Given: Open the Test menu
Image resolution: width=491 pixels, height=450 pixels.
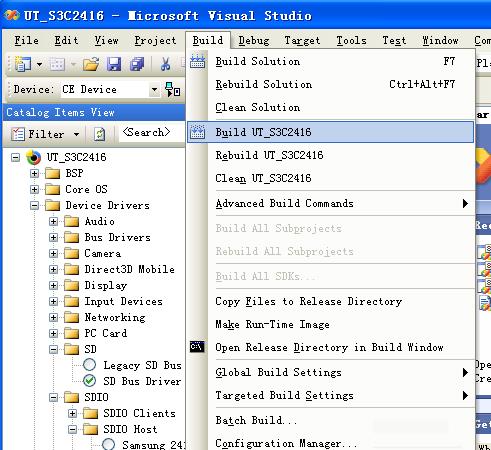Looking at the screenshot, I should click(x=394, y=41).
